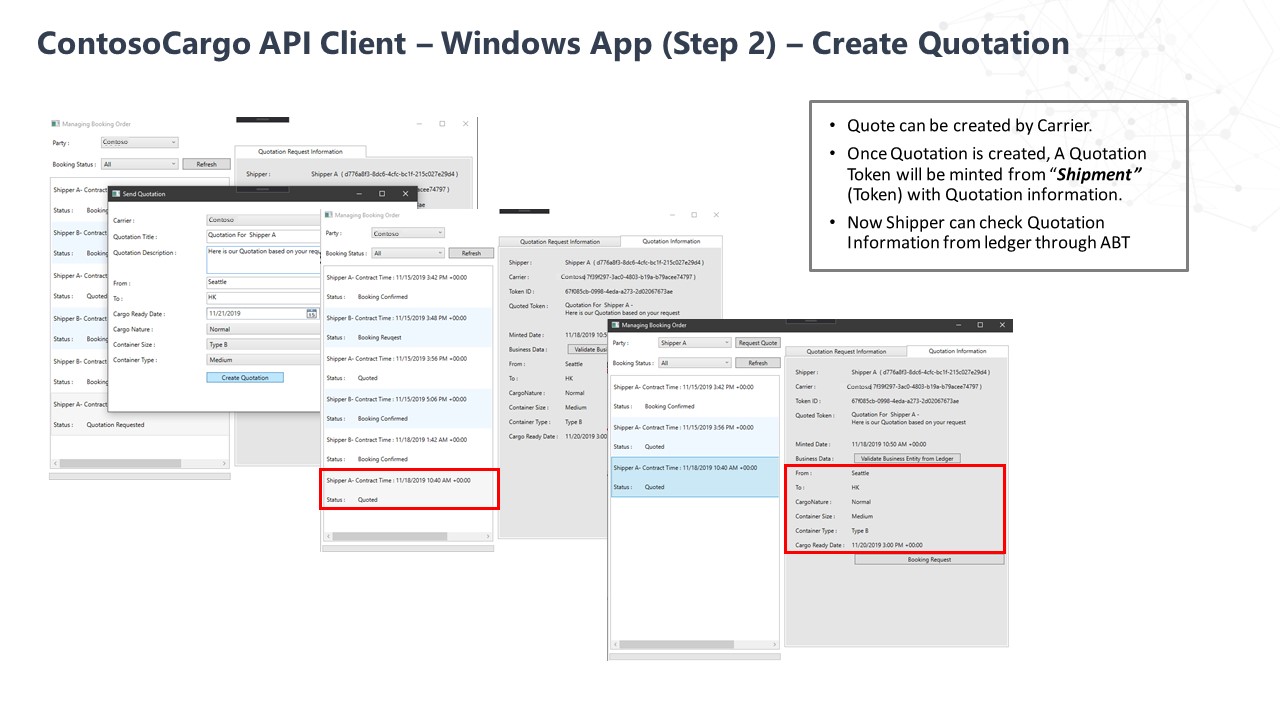Click Refresh in the Shipper A window
Screen dimensions: 1280x720
coord(757,363)
